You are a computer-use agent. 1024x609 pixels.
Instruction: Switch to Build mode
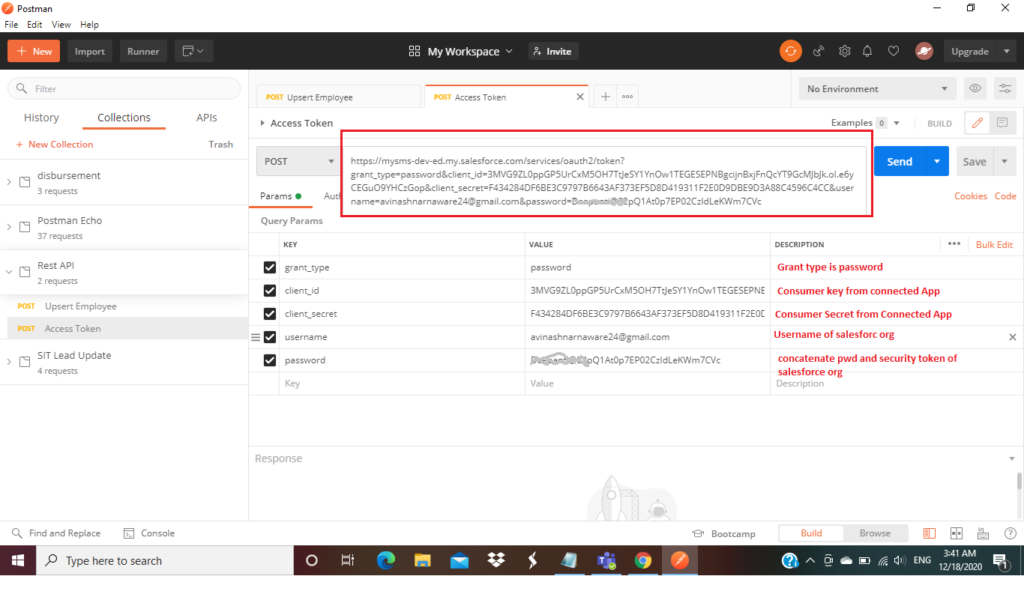pyautogui.click(x=811, y=533)
